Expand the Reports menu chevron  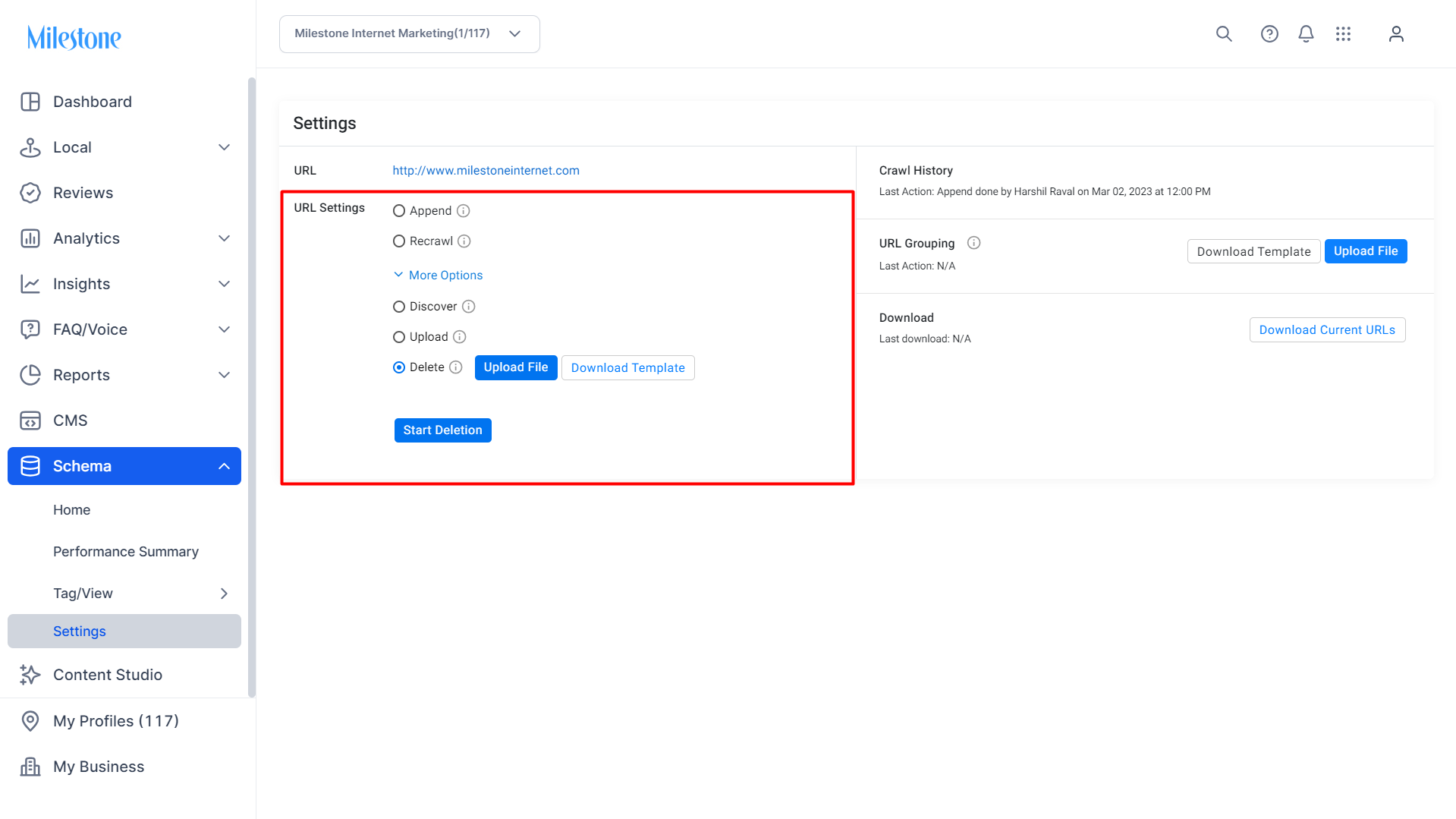(225, 375)
